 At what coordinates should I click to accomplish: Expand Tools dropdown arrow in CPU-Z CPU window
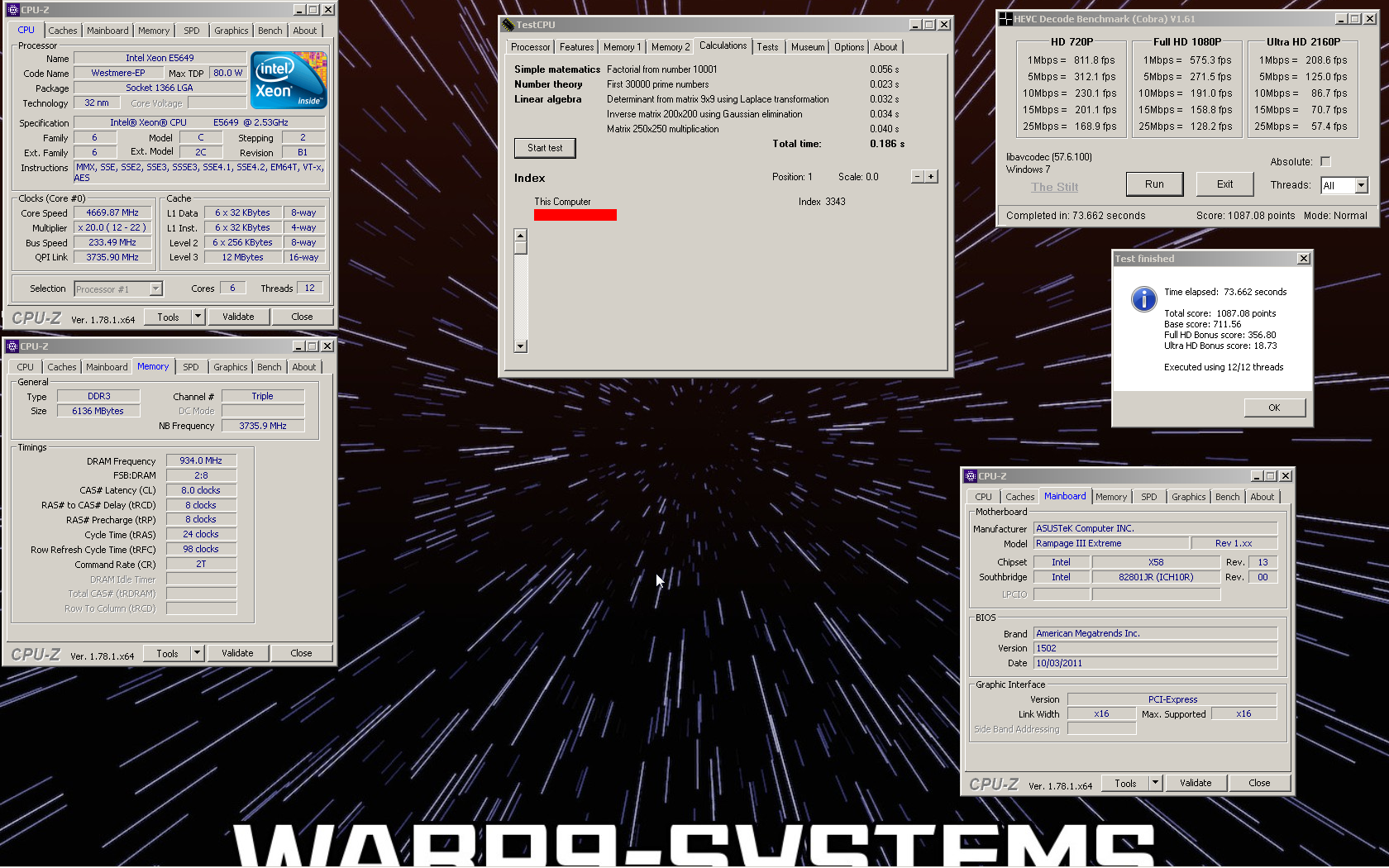click(198, 317)
